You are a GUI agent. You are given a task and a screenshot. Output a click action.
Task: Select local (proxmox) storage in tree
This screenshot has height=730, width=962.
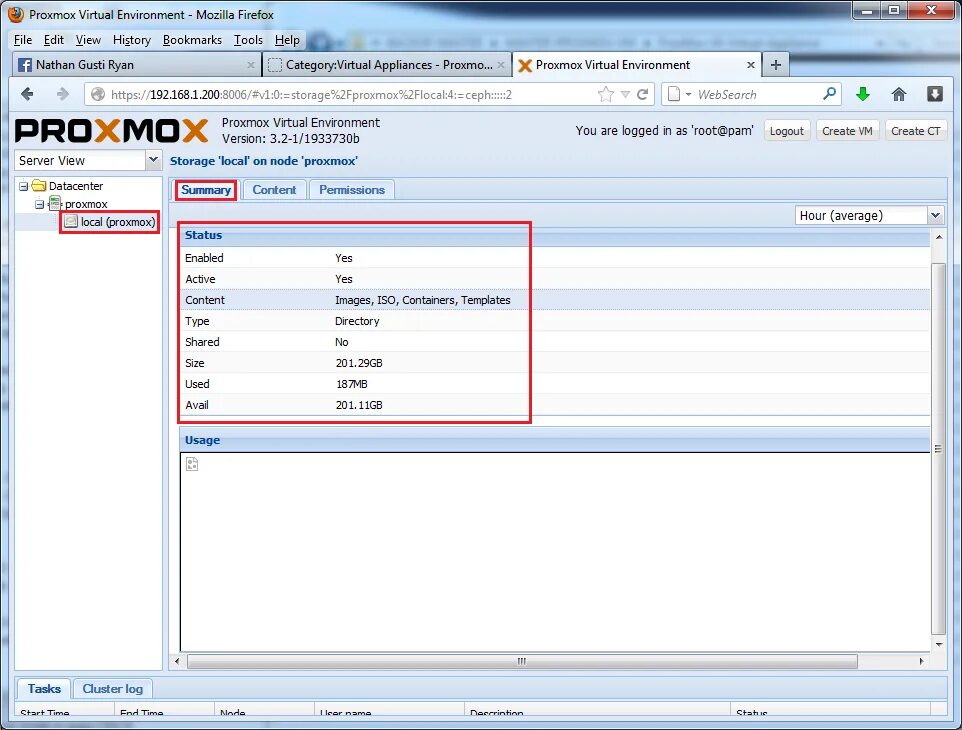point(118,221)
